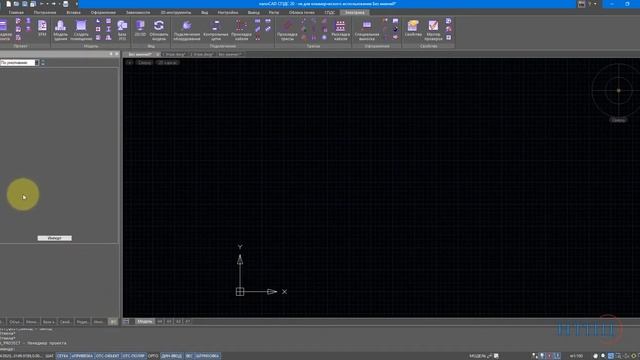This screenshot has height=360, width=640.
Task: Toggle оПРИВЯЗКА object snap
Action: 82,356
